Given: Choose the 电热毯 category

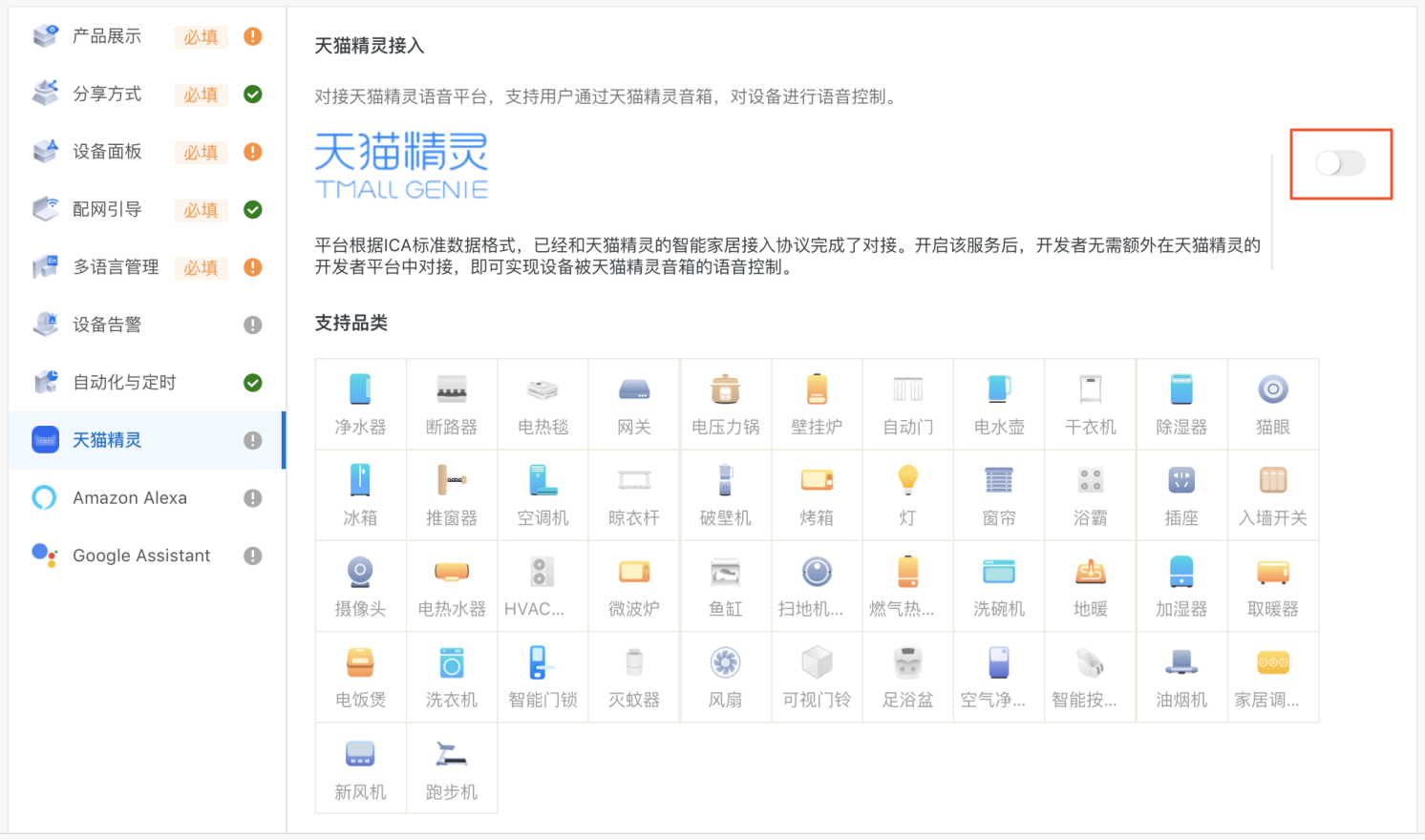Looking at the screenshot, I should point(542,404).
